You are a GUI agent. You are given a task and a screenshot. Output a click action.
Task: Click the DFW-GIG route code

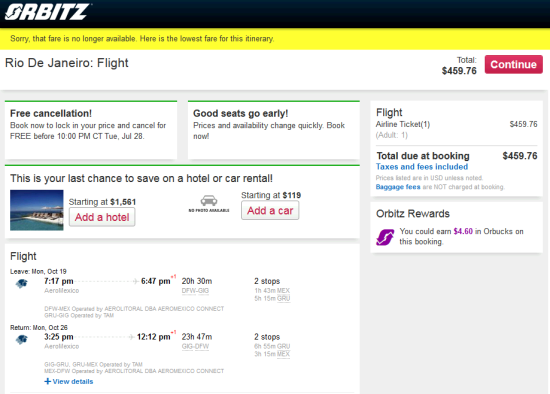(x=195, y=291)
